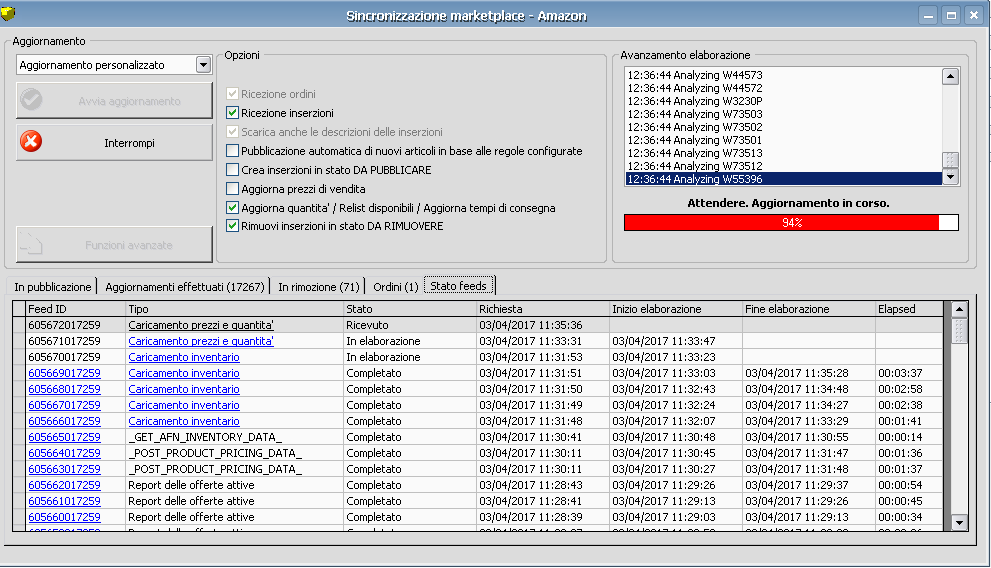Open feed ID 605661017259 link
The width and height of the screenshot is (991, 568).
(64, 501)
